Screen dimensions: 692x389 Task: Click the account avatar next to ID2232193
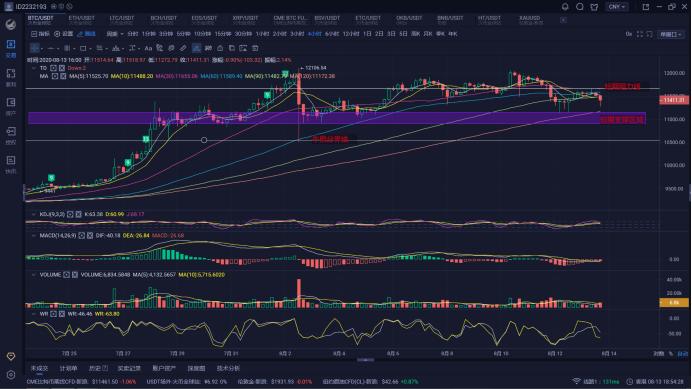tap(8, 7)
